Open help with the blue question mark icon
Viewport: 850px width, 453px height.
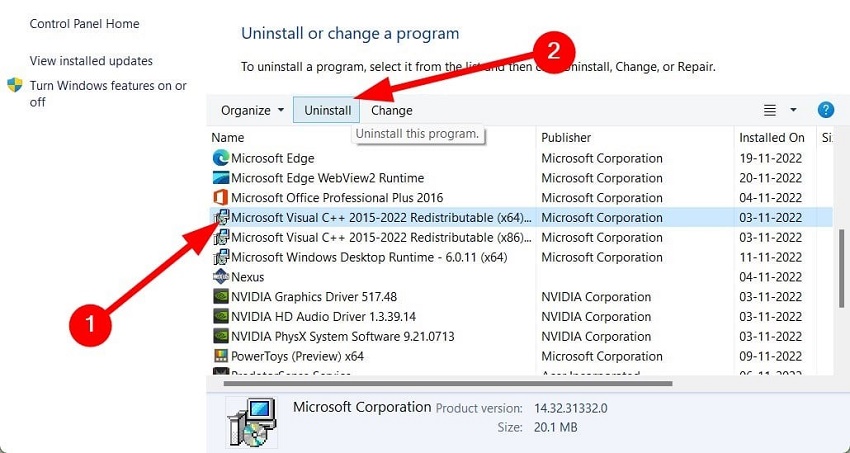pyautogui.click(x=826, y=110)
